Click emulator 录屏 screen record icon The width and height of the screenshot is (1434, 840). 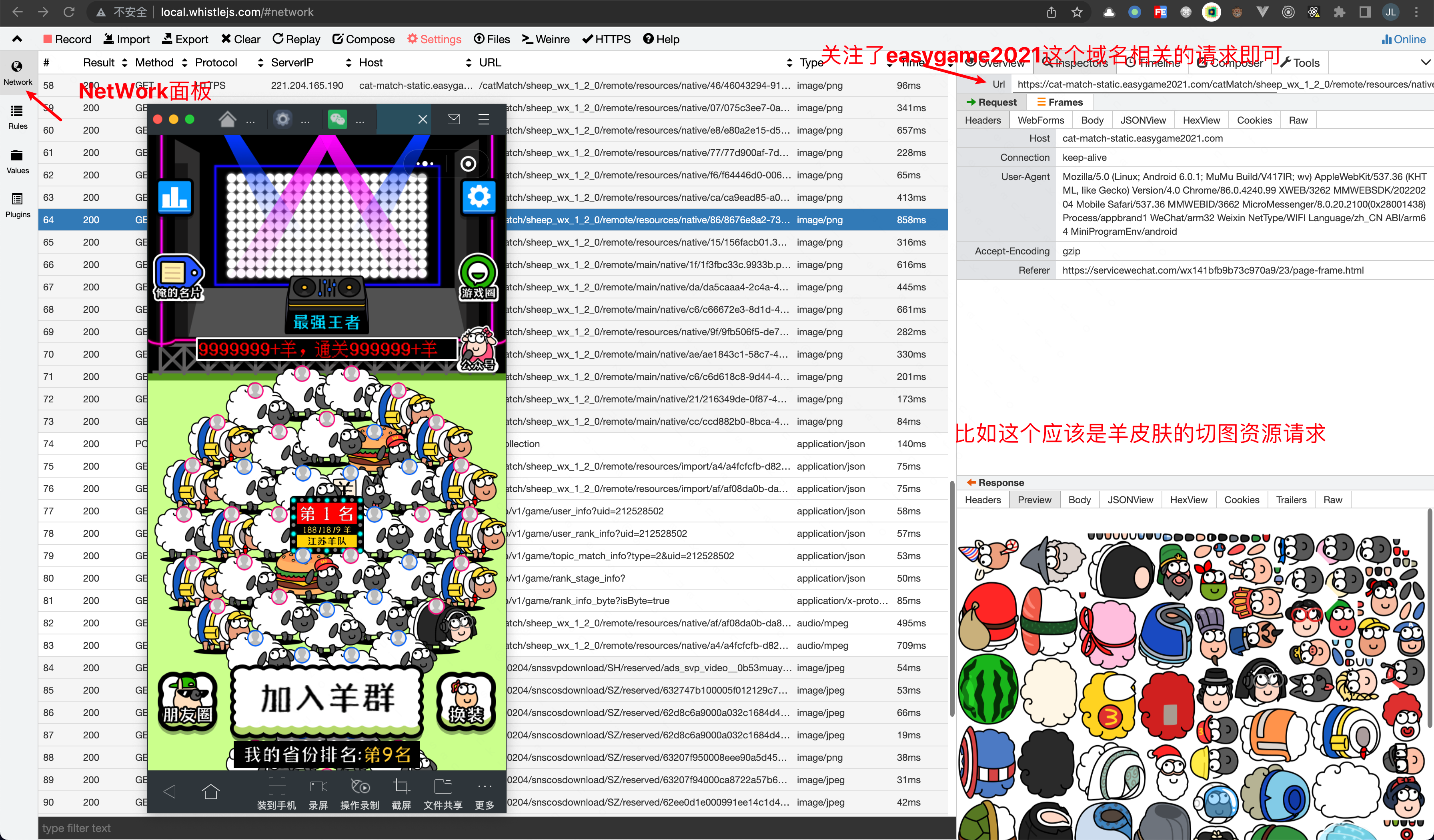click(318, 794)
